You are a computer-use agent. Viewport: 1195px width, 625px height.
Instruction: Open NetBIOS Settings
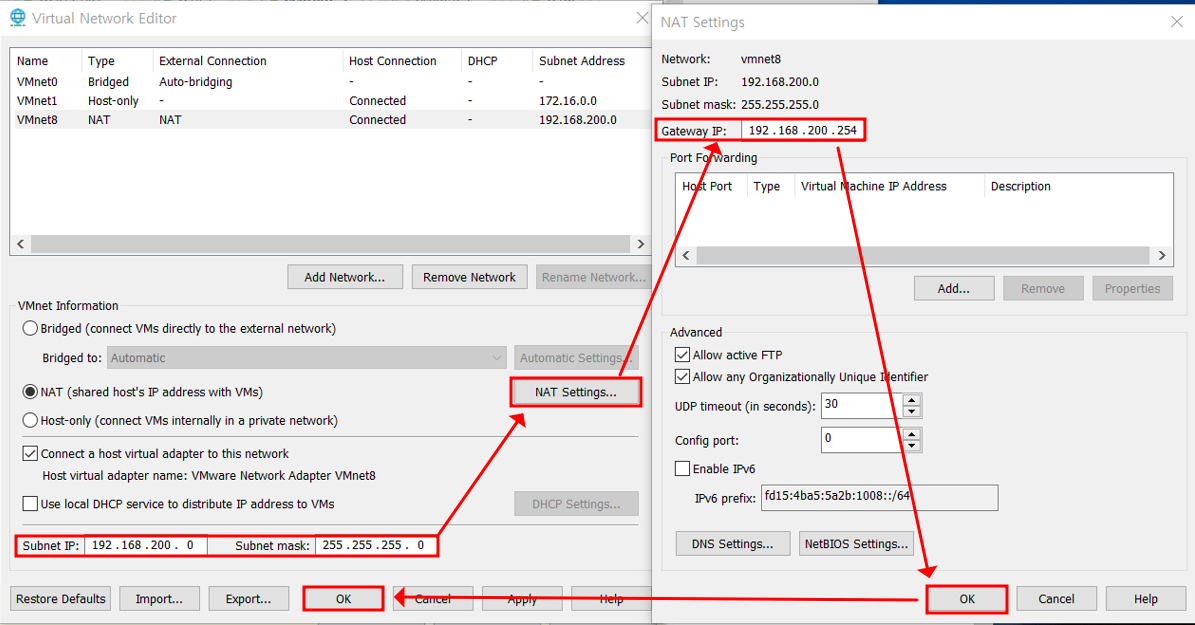tap(856, 543)
